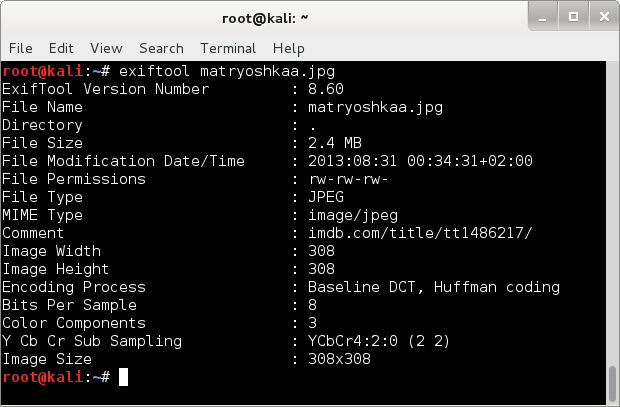Click the Image Size value 308x308
Image resolution: width=620 pixels, height=407 pixels.
tap(339, 359)
